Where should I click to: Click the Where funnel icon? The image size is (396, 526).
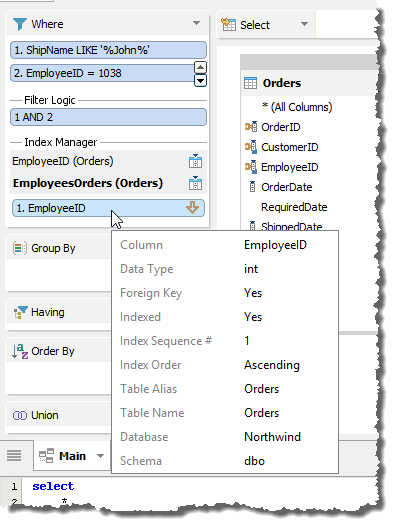19,24
